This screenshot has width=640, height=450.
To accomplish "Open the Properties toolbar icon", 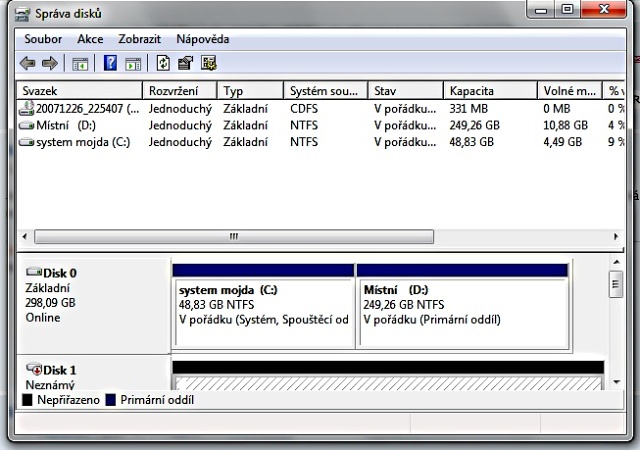I will (x=185, y=63).
